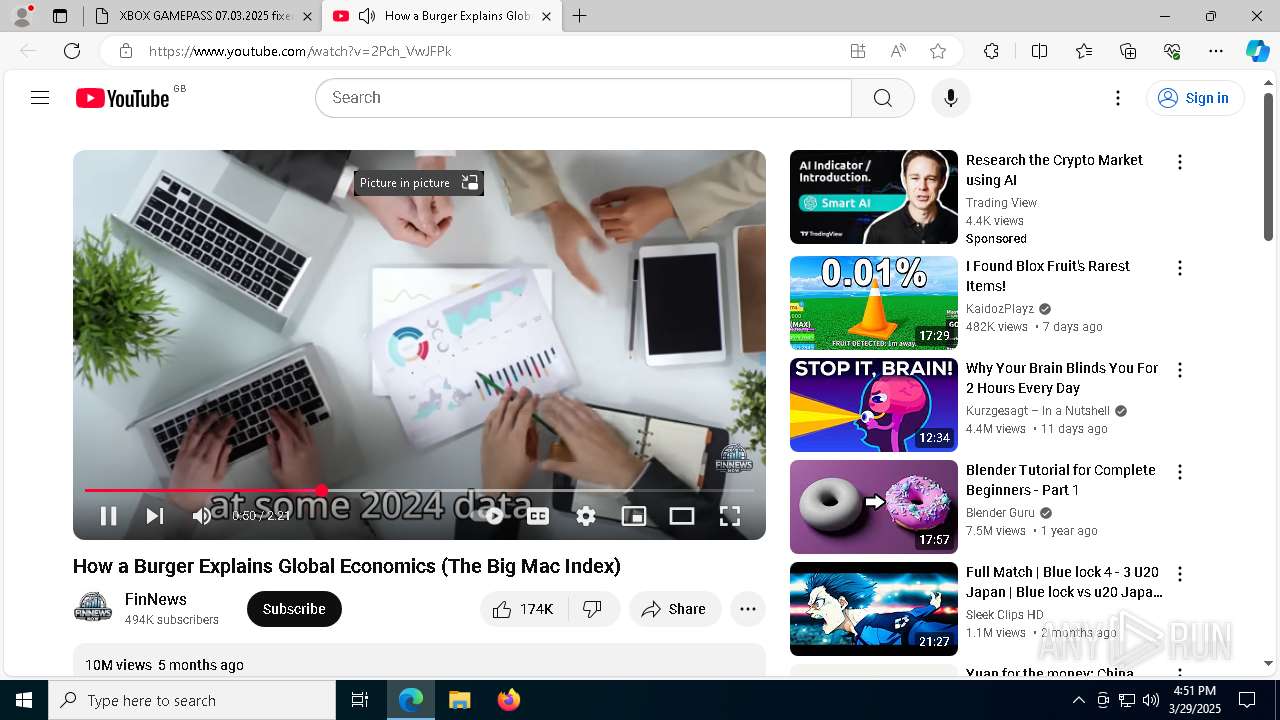Open Edge Settings and more menu
This screenshot has width=1280, height=720.
tap(1216, 51)
